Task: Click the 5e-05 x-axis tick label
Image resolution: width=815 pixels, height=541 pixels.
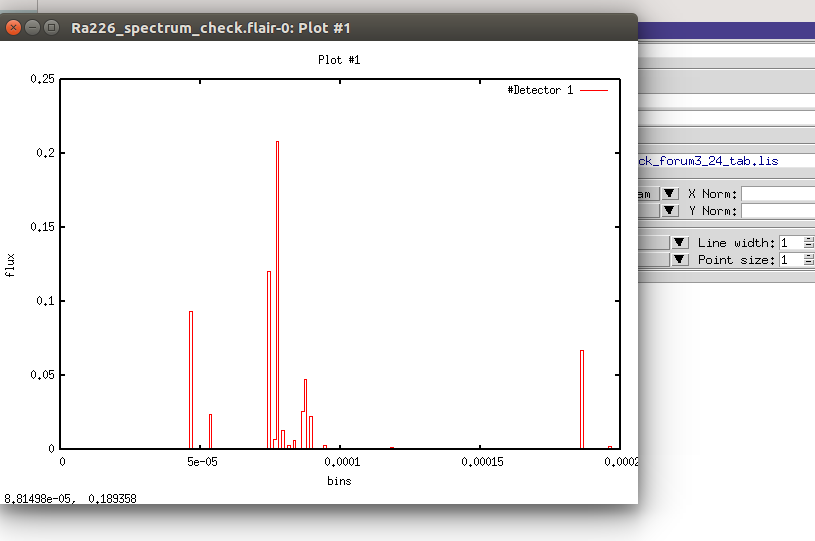Action: coord(202,461)
